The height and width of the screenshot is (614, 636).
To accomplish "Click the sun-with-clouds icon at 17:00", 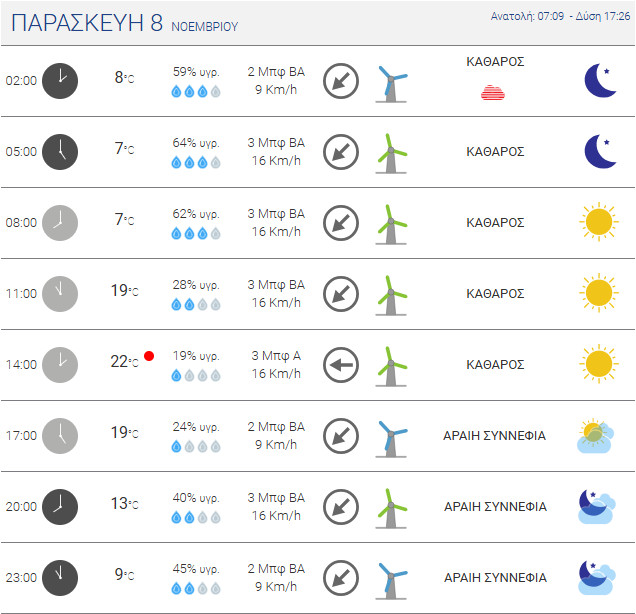I will [x=595, y=435].
